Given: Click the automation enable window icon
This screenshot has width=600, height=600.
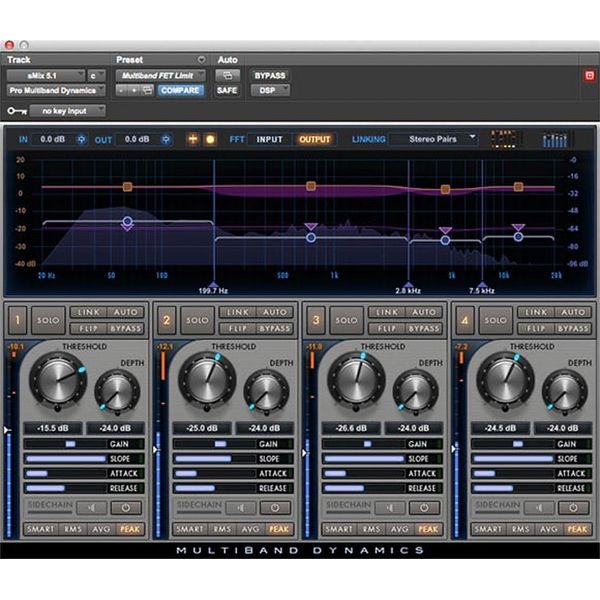Looking at the screenshot, I should pyautogui.click(x=227, y=75).
